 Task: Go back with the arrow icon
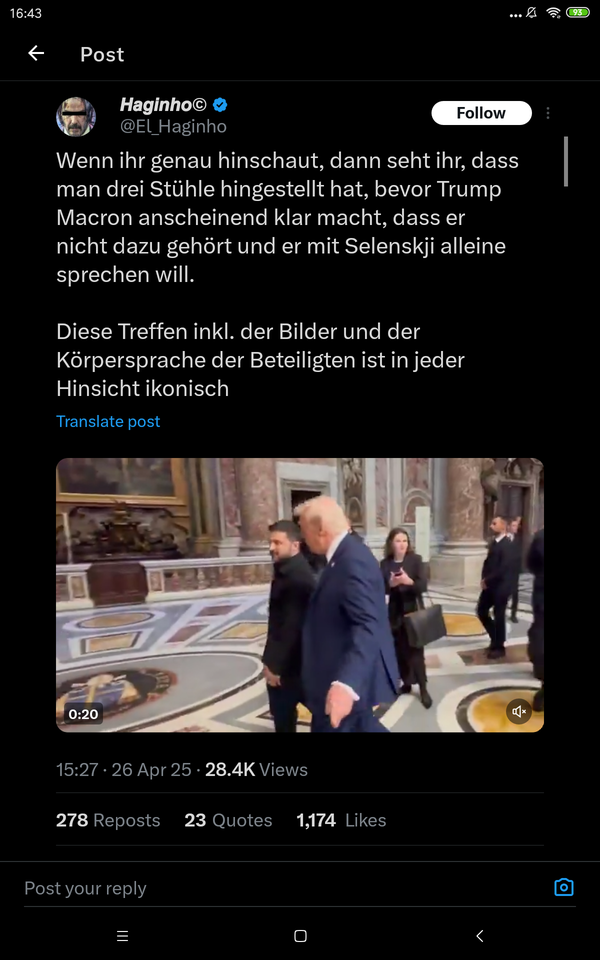pyautogui.click(x=36, y=54)
